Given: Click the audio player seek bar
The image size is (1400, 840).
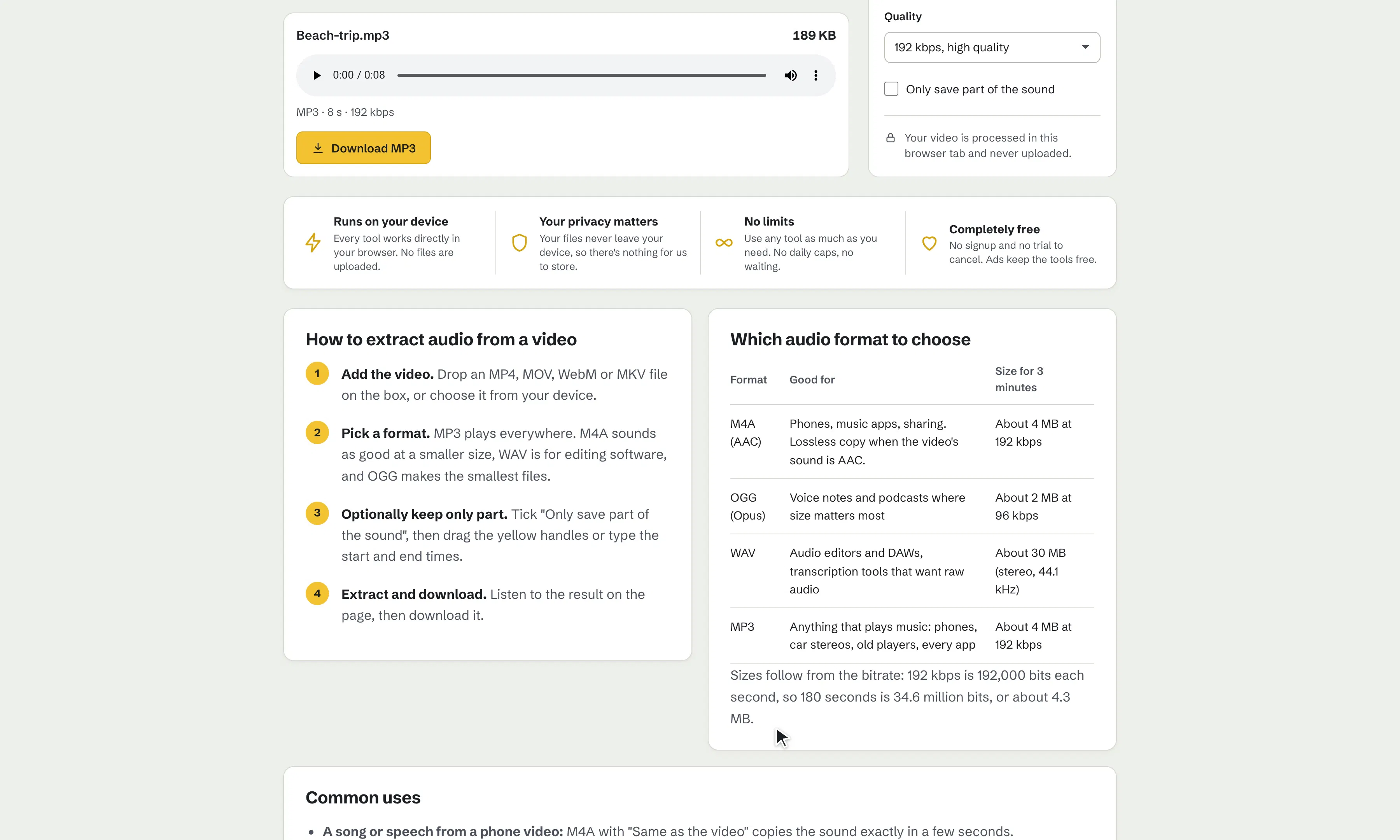Looking at the screenshot, I should point(581,75).
